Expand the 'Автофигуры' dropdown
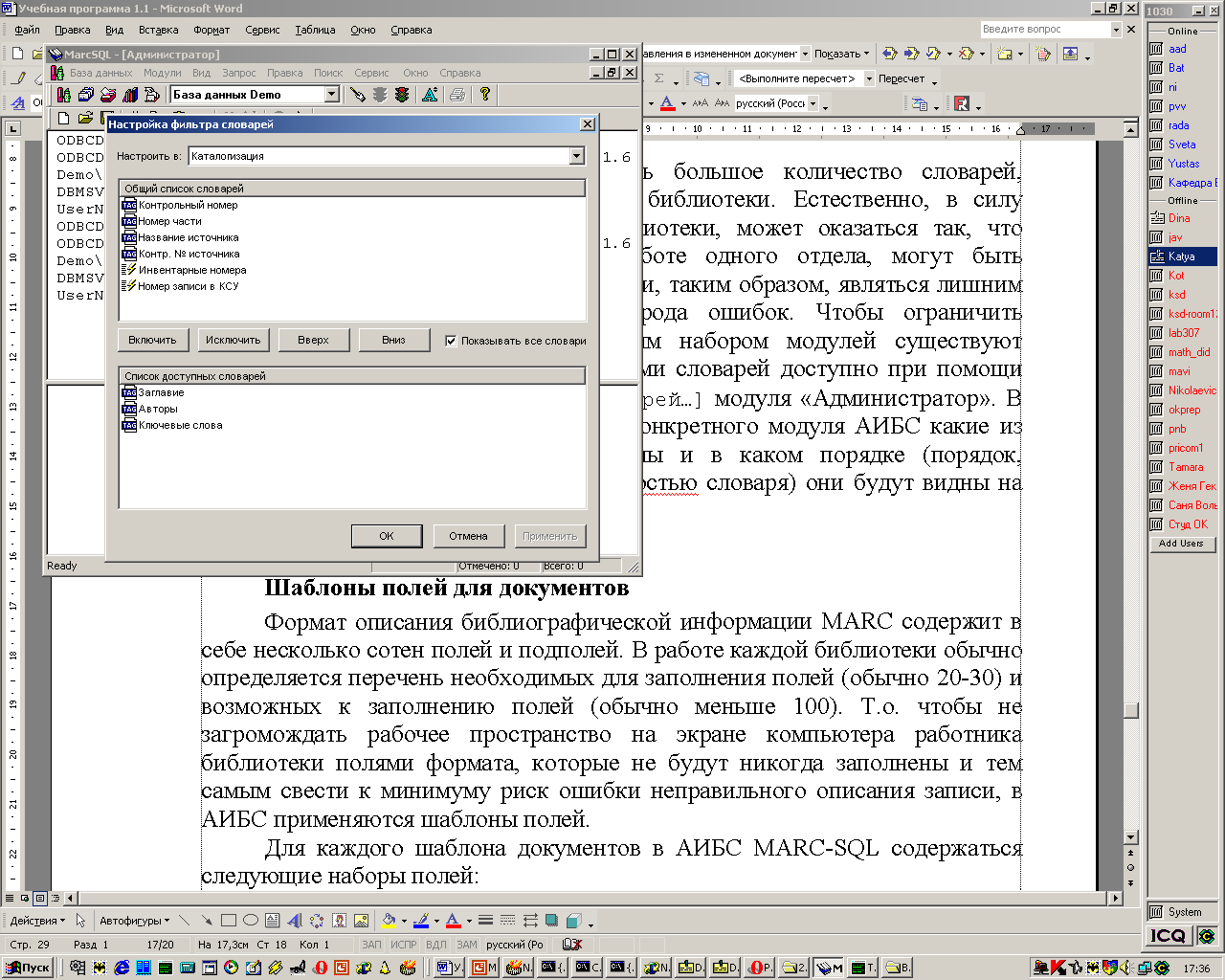Viewport: 1225px width, 980px height. (x=134, y=921)
